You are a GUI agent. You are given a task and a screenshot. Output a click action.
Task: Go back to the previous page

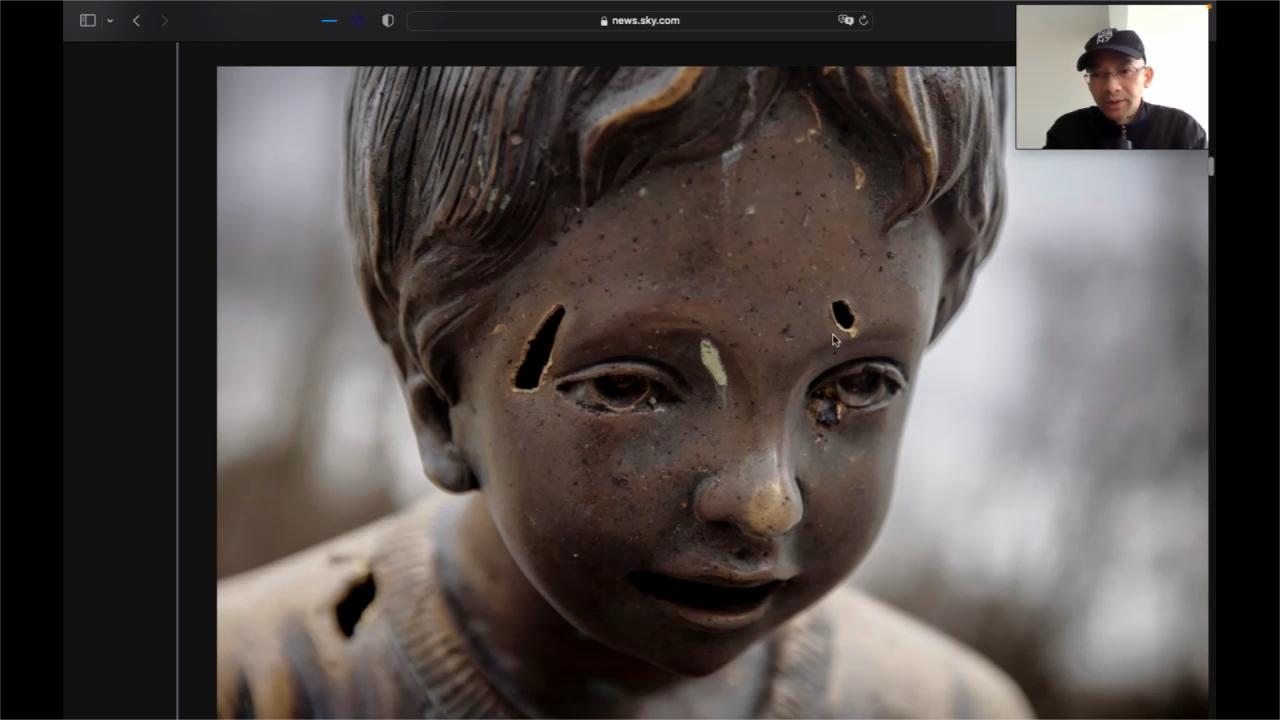tap(136, 20)
